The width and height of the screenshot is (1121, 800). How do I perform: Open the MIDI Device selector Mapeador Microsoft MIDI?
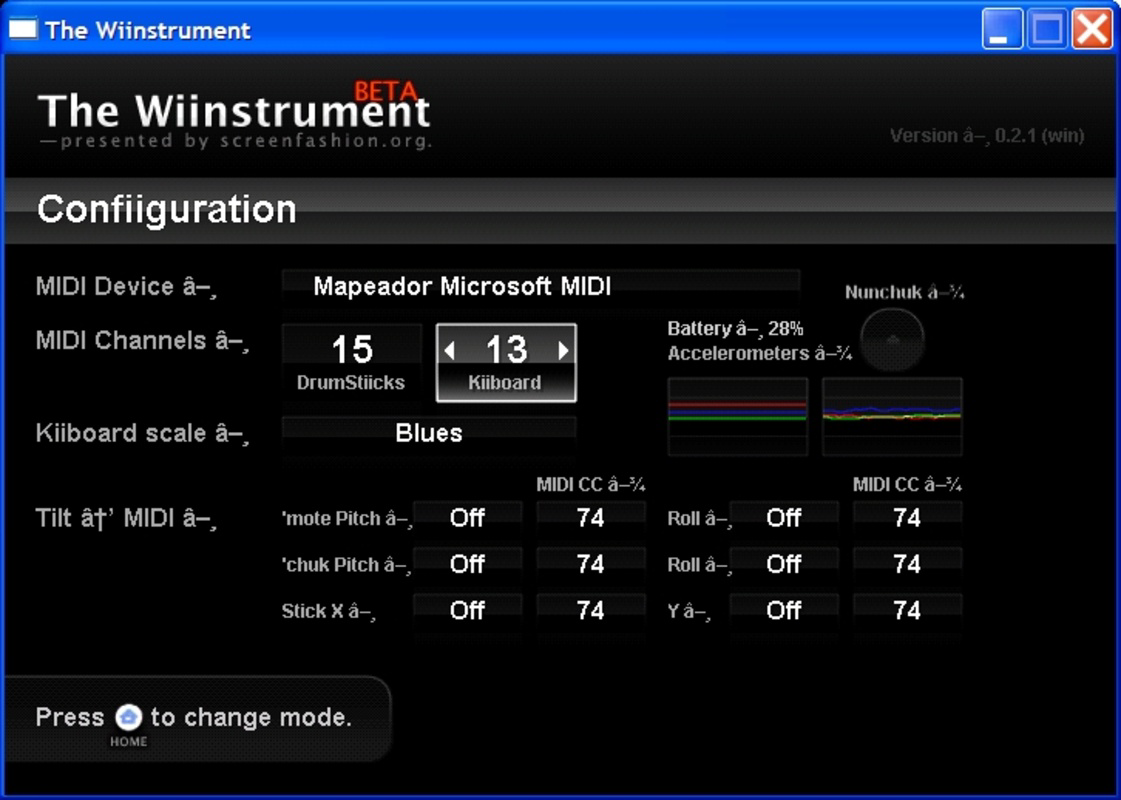540,287
